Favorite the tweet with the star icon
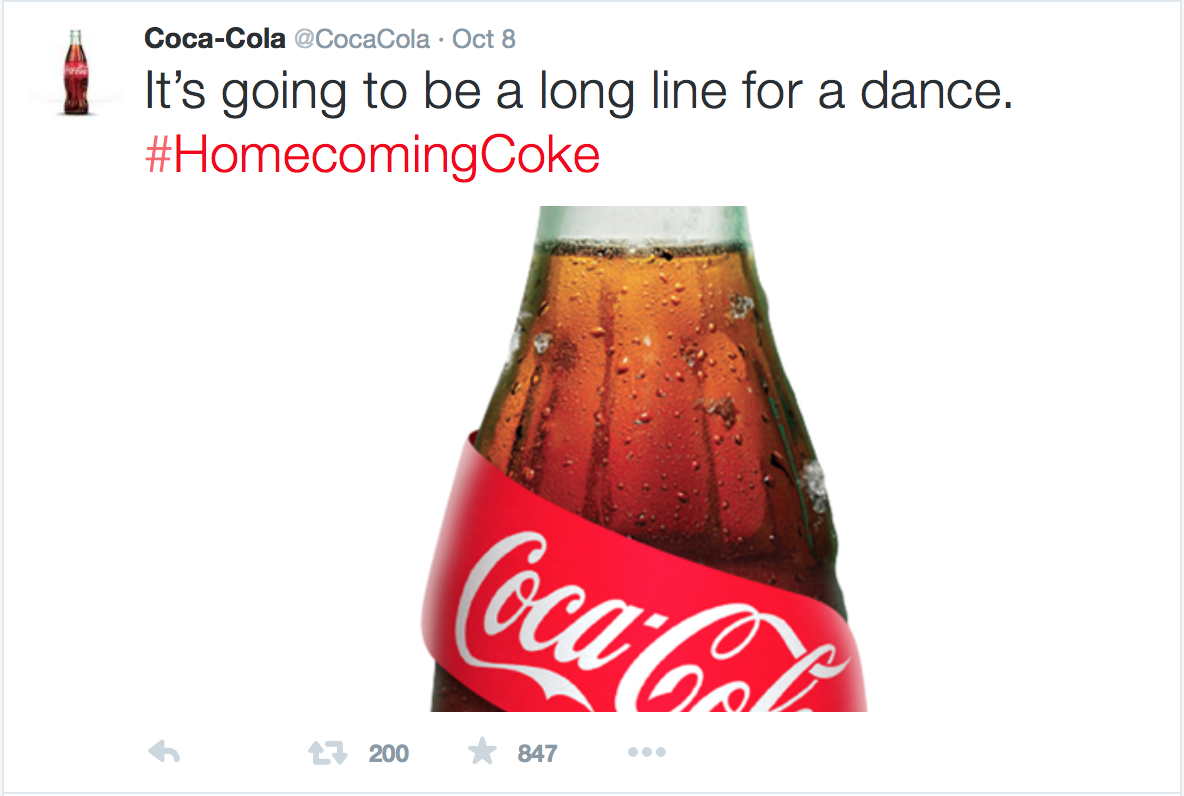Viewport: 1184px width, 796px height. pyautogui.click(x=483, y=752)
